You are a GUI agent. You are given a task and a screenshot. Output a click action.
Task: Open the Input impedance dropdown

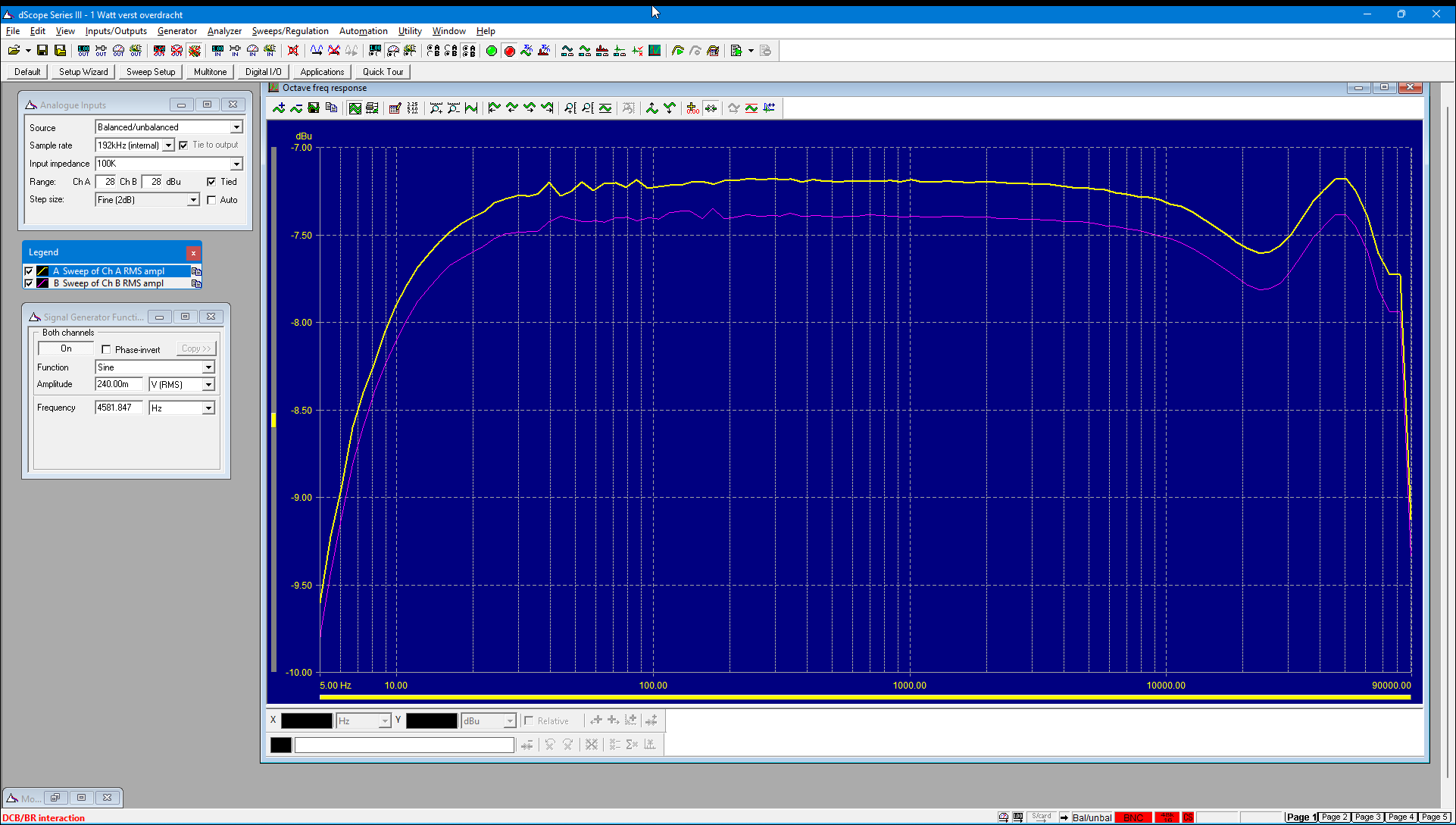[x=236, y=164]
